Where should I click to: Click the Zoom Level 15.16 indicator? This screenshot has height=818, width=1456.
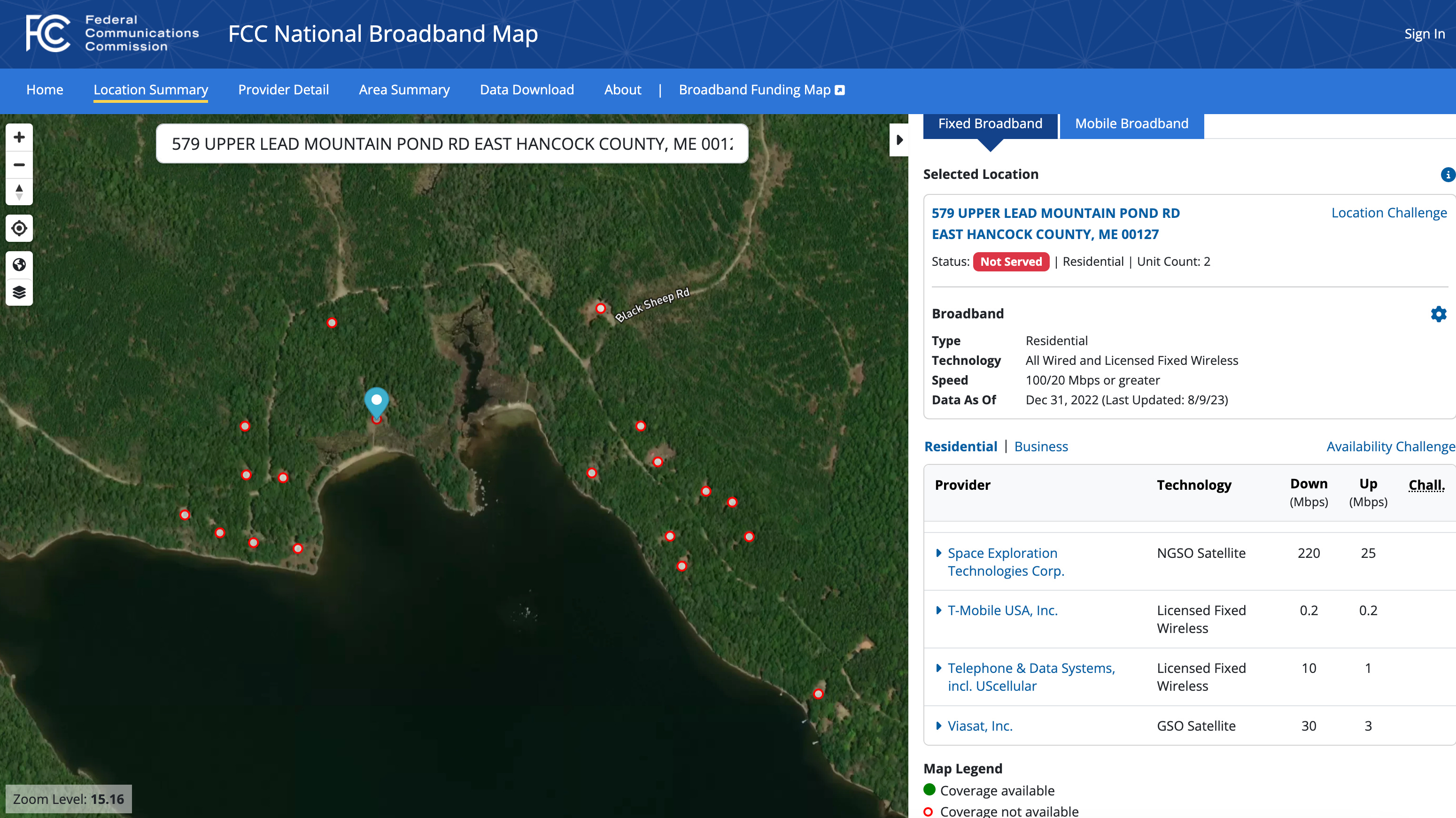click(x=69, y=799)
